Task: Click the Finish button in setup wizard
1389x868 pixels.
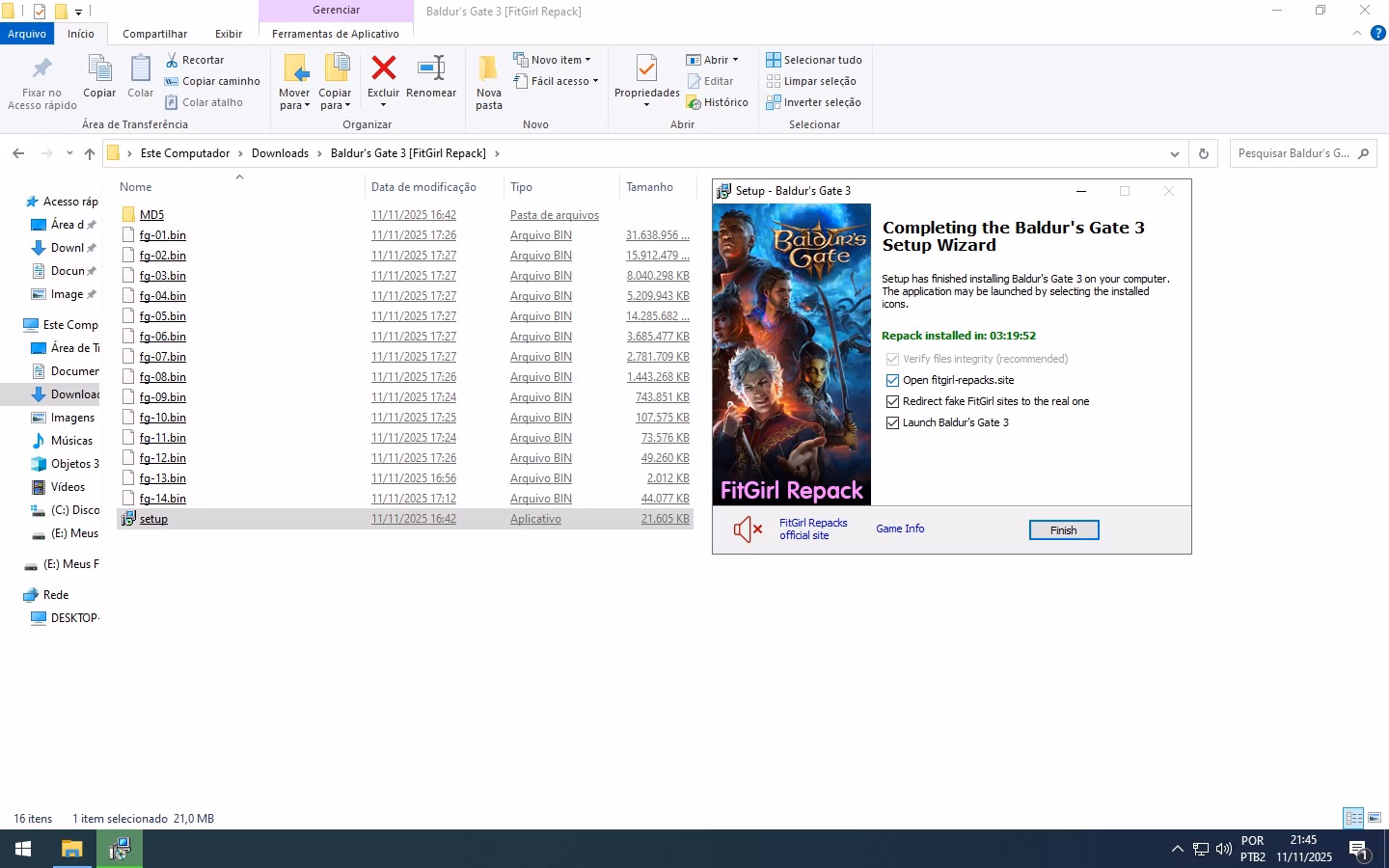Action: [x=1063, y=530]
